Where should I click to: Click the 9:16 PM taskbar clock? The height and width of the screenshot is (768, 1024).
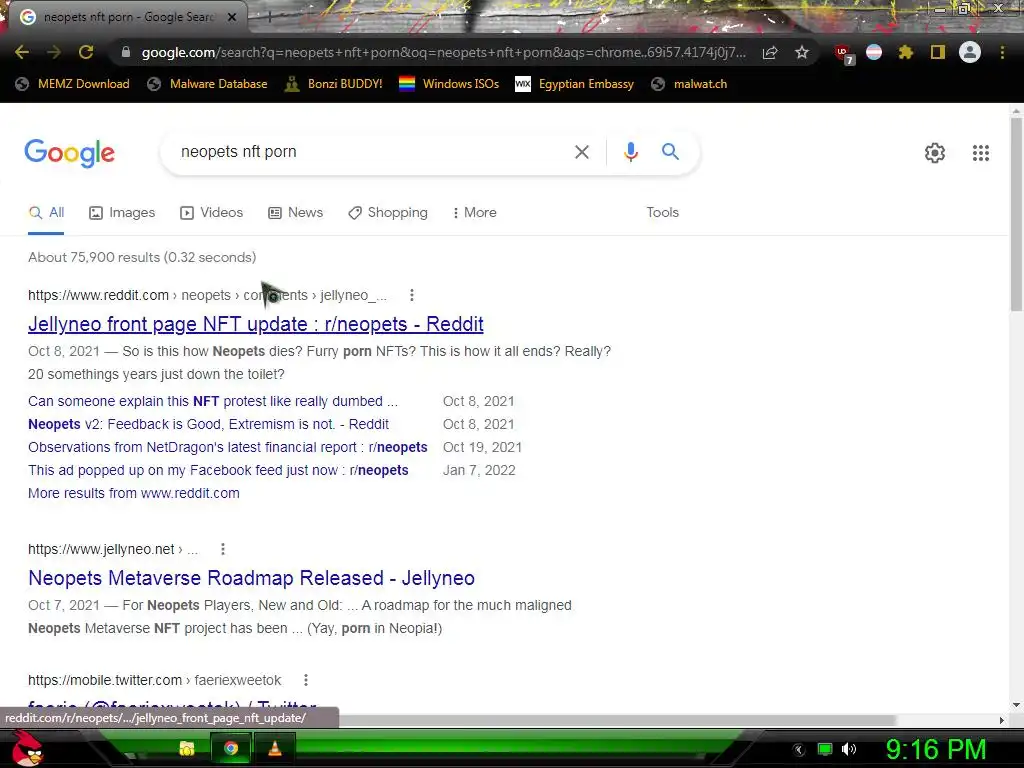point(936,750)
